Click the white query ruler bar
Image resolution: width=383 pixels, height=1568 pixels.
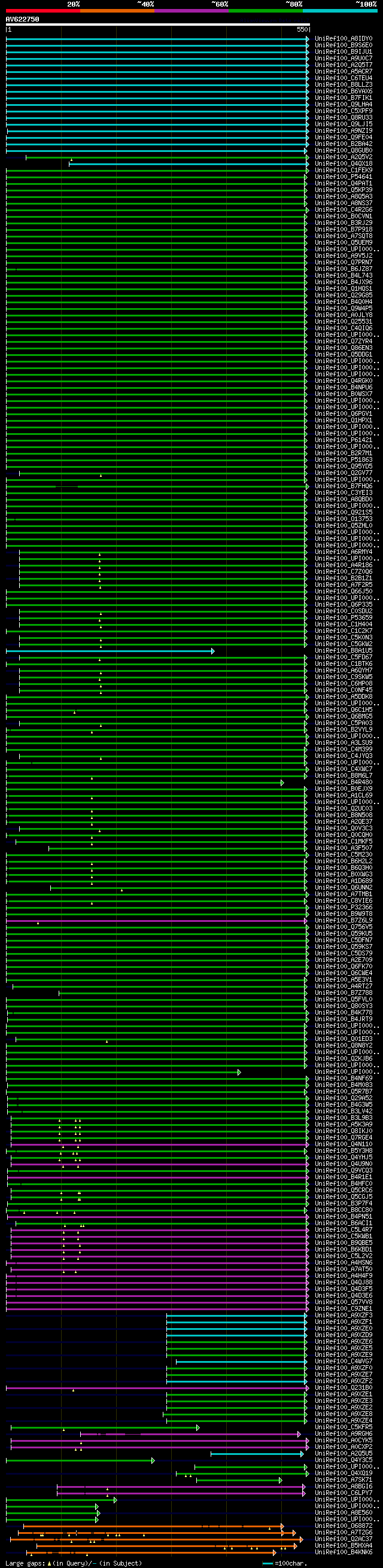tap(158, 25)
